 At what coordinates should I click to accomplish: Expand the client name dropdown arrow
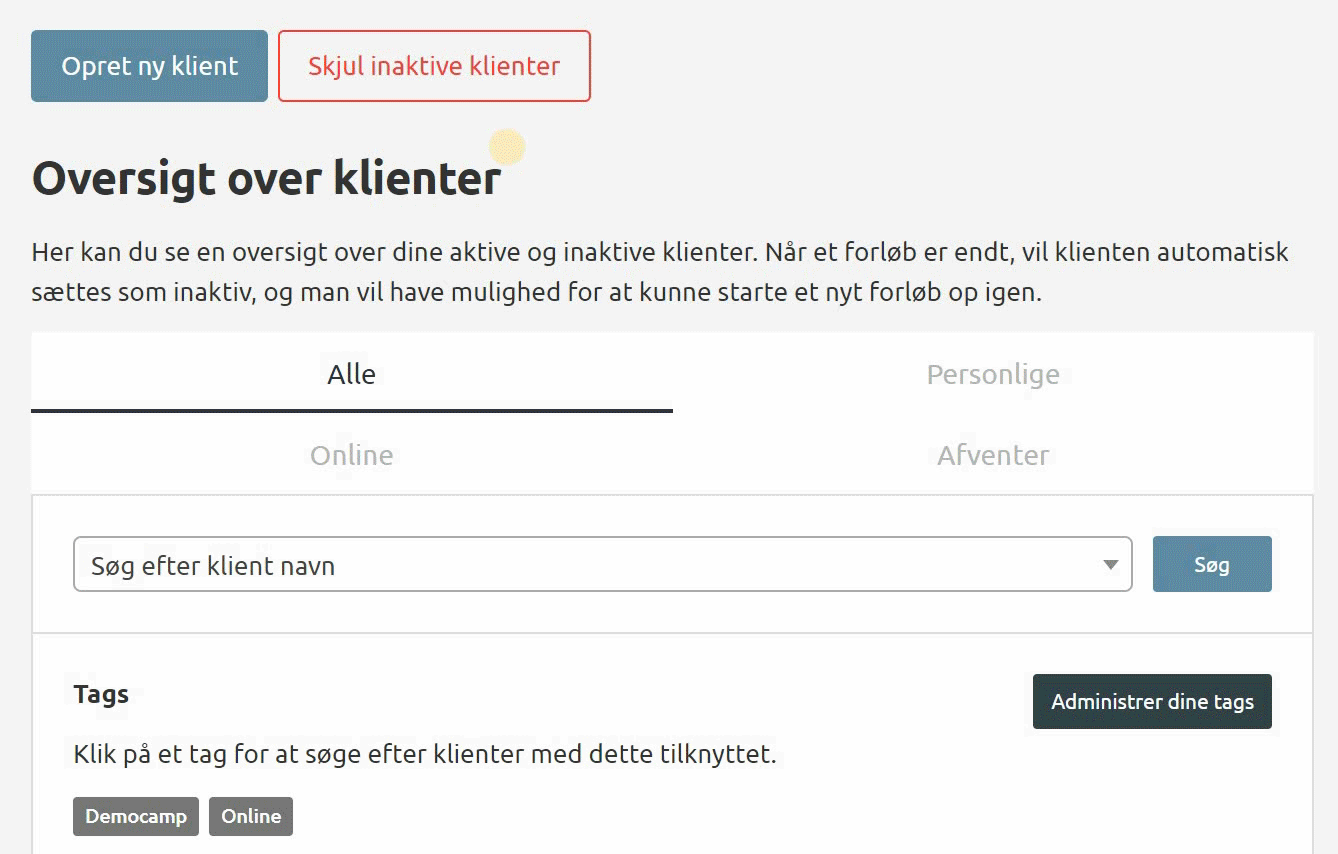[1110, 565]
